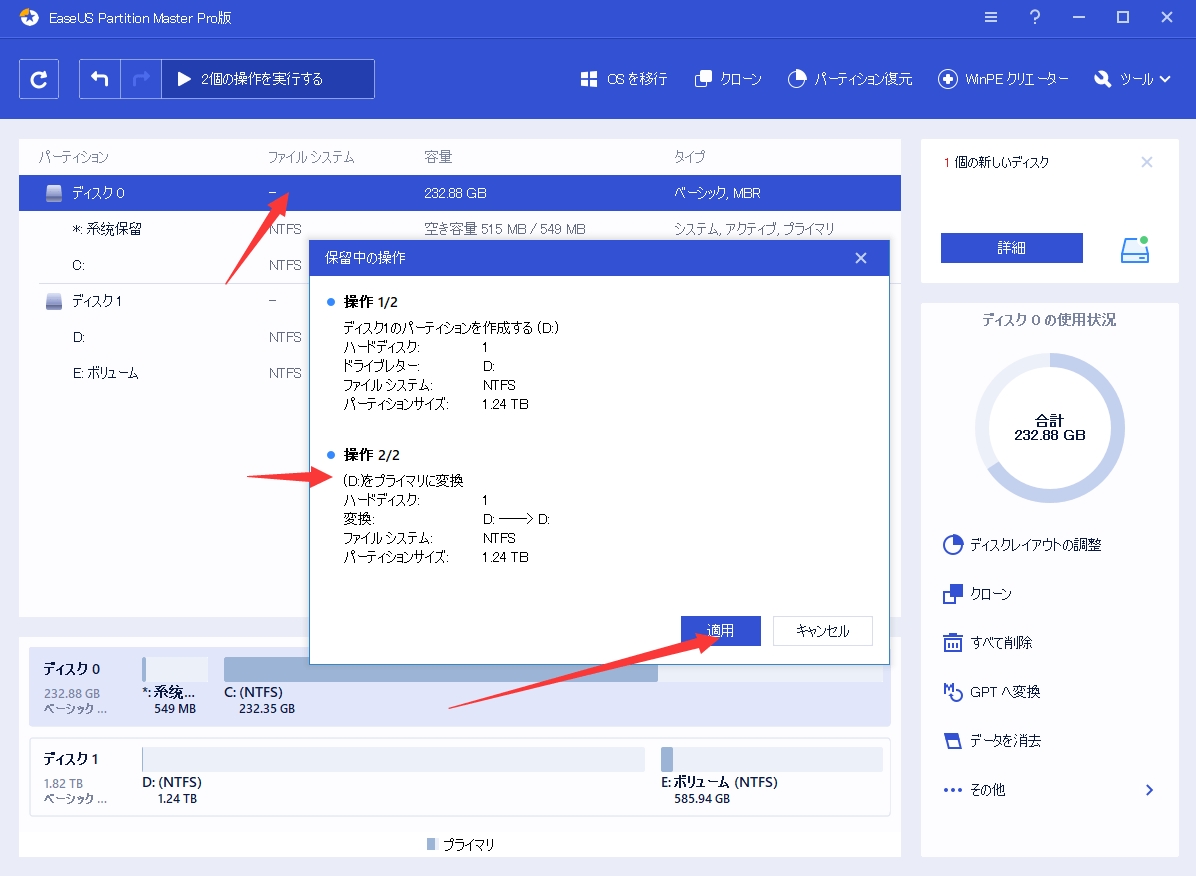Viewport: 1196px width, 876px height.
Task: Click the ディスク 1 label in disk map
Action: [71, 759]
